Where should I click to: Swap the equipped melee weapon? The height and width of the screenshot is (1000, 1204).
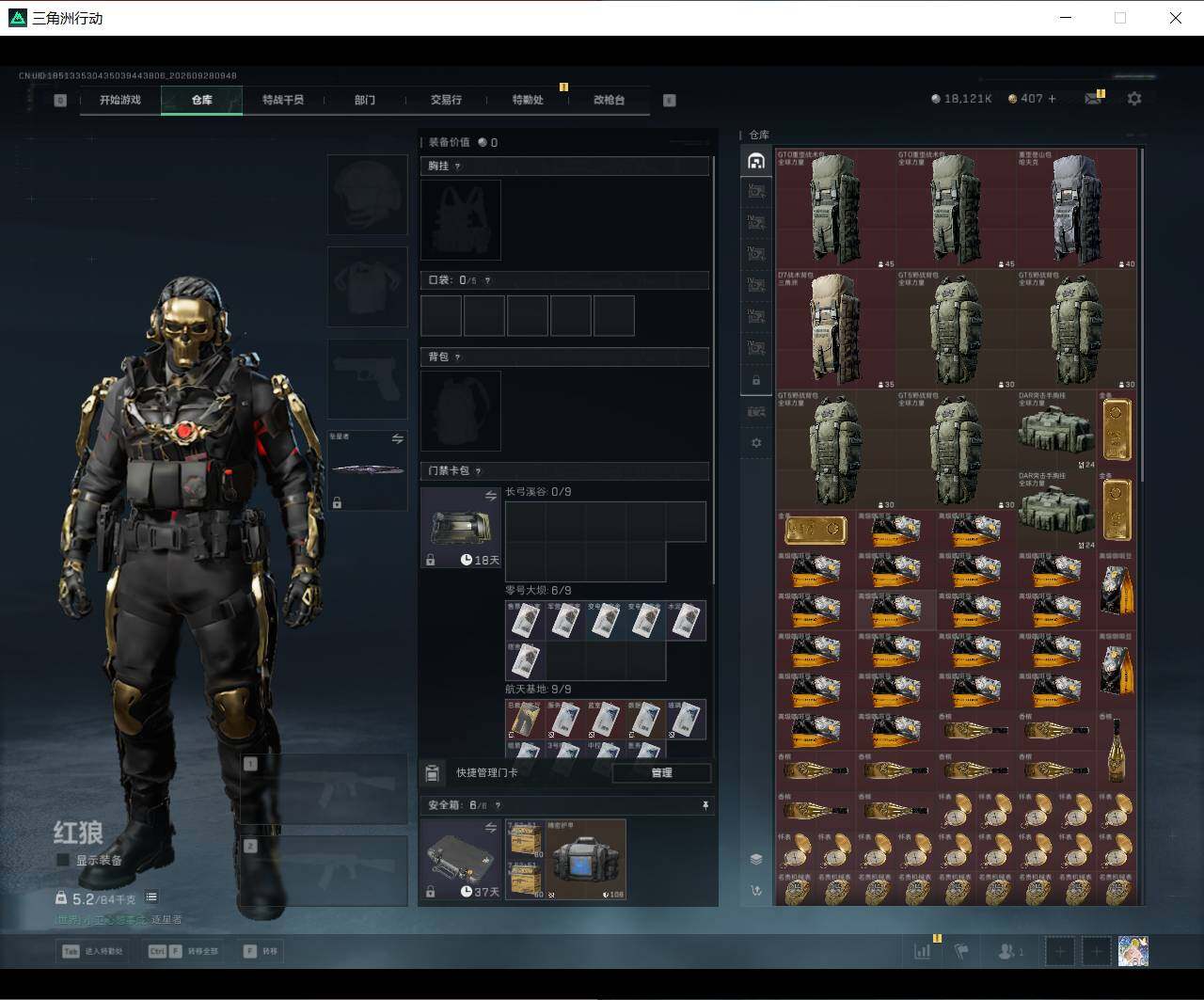click(398, 438)
